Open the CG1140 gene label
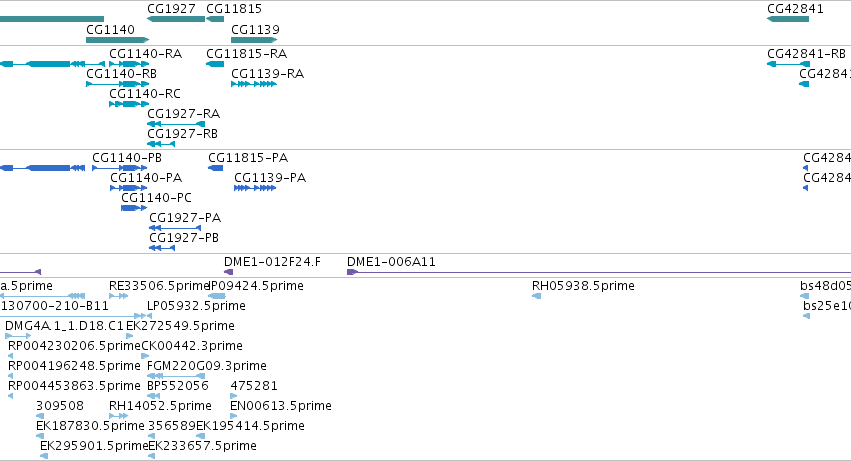 point(110,29)
